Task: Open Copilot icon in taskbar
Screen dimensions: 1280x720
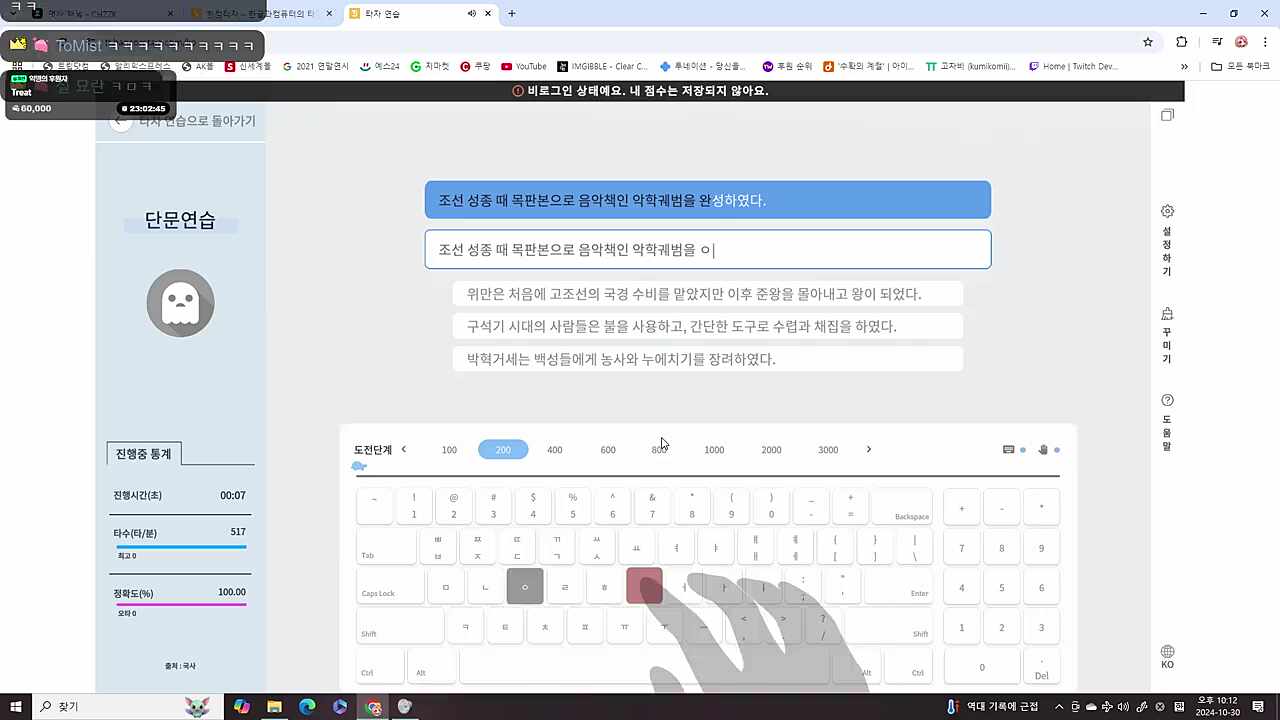Action: click(x=241, y=707)
